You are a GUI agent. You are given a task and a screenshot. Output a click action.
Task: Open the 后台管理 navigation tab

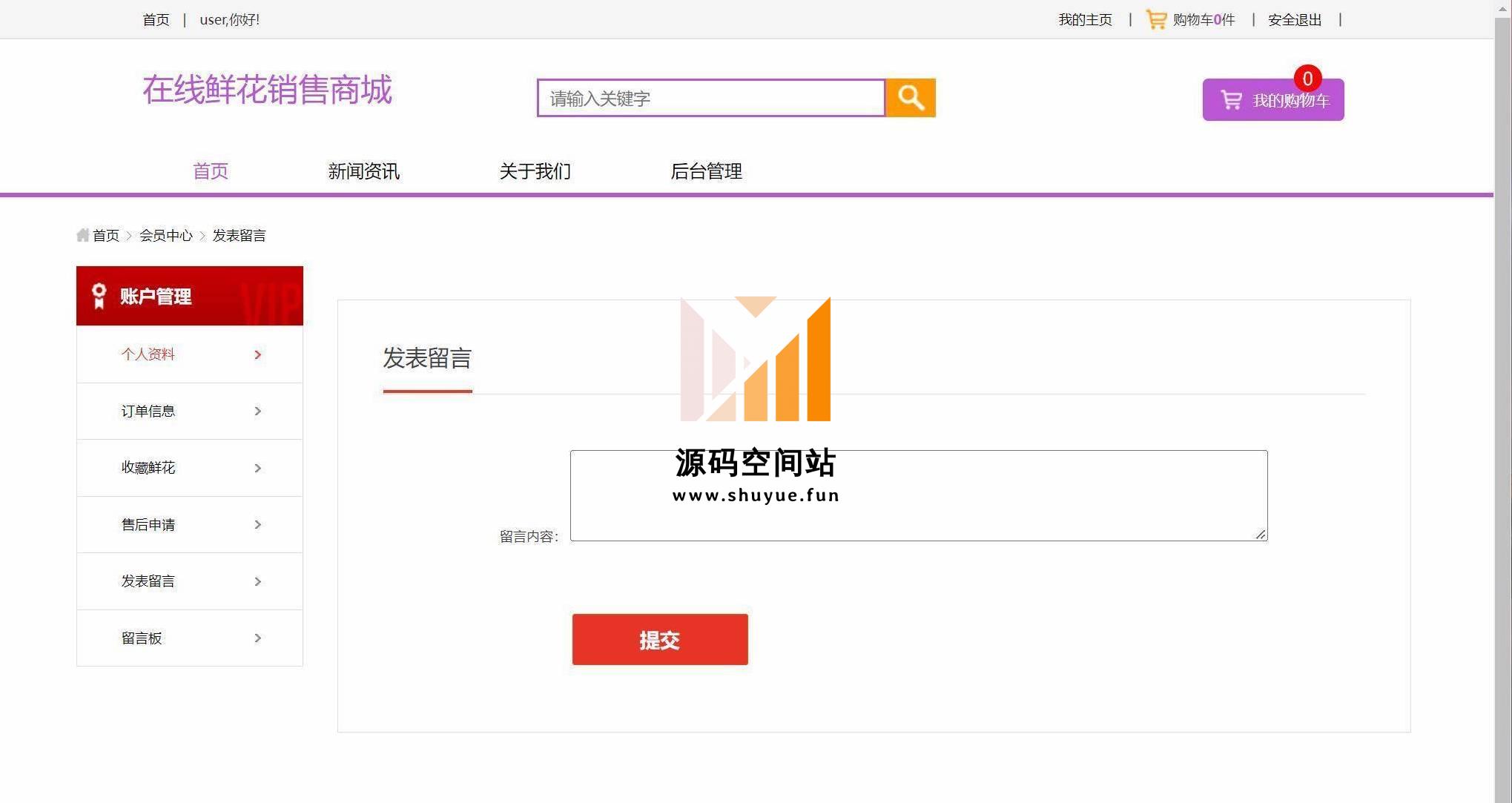point(707,171)
